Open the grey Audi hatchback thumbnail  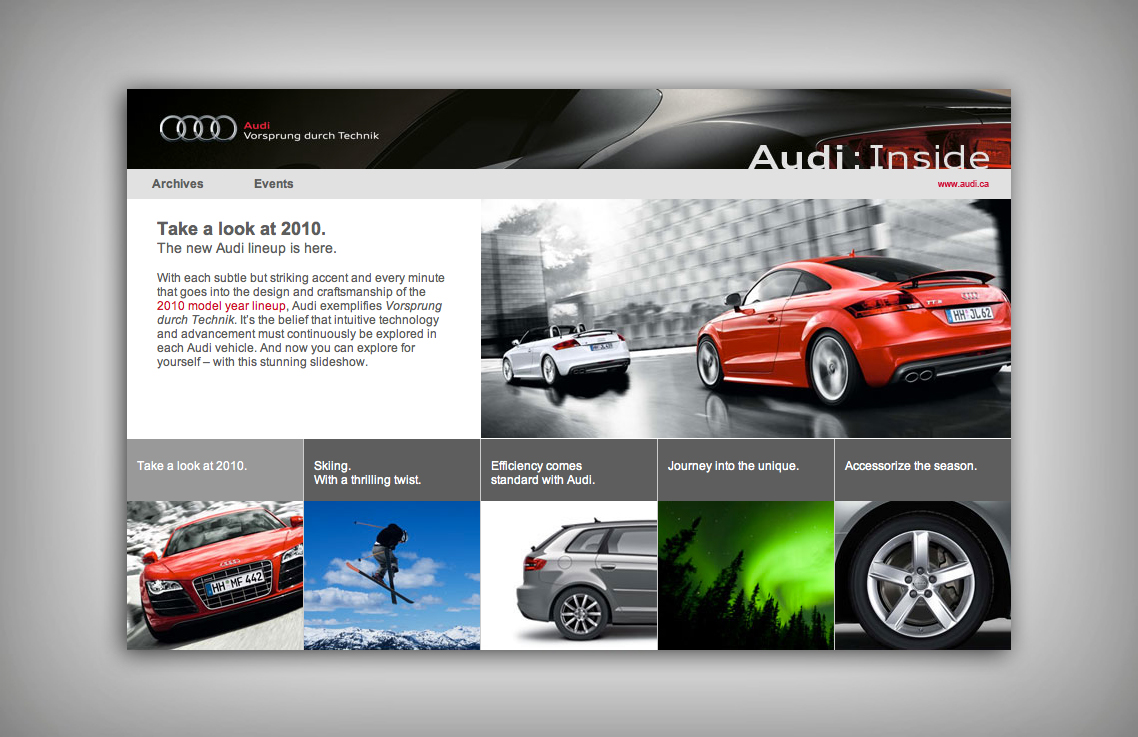pos(569,575)
